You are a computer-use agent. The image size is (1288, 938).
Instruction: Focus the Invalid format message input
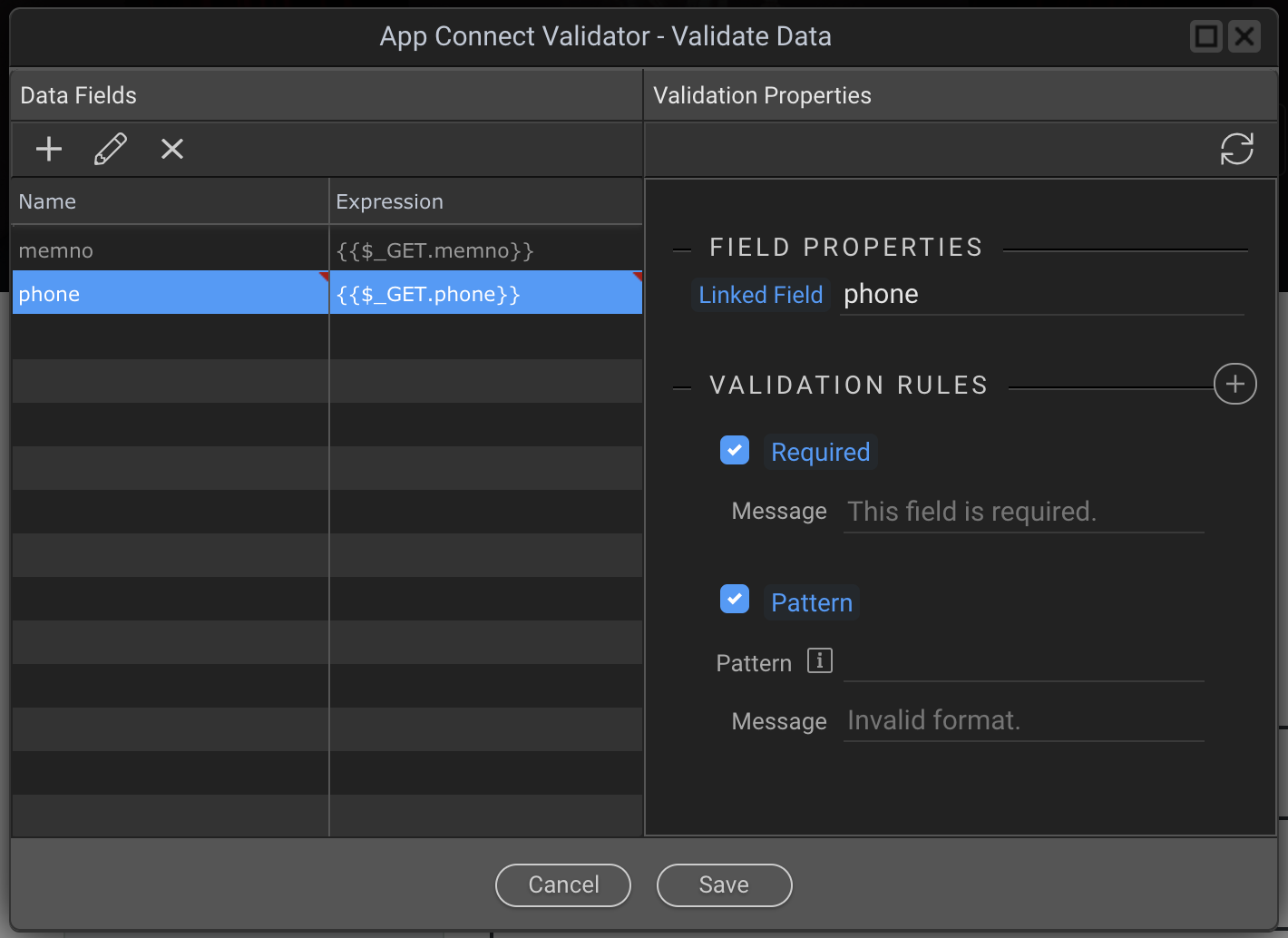click(1023, 721)
